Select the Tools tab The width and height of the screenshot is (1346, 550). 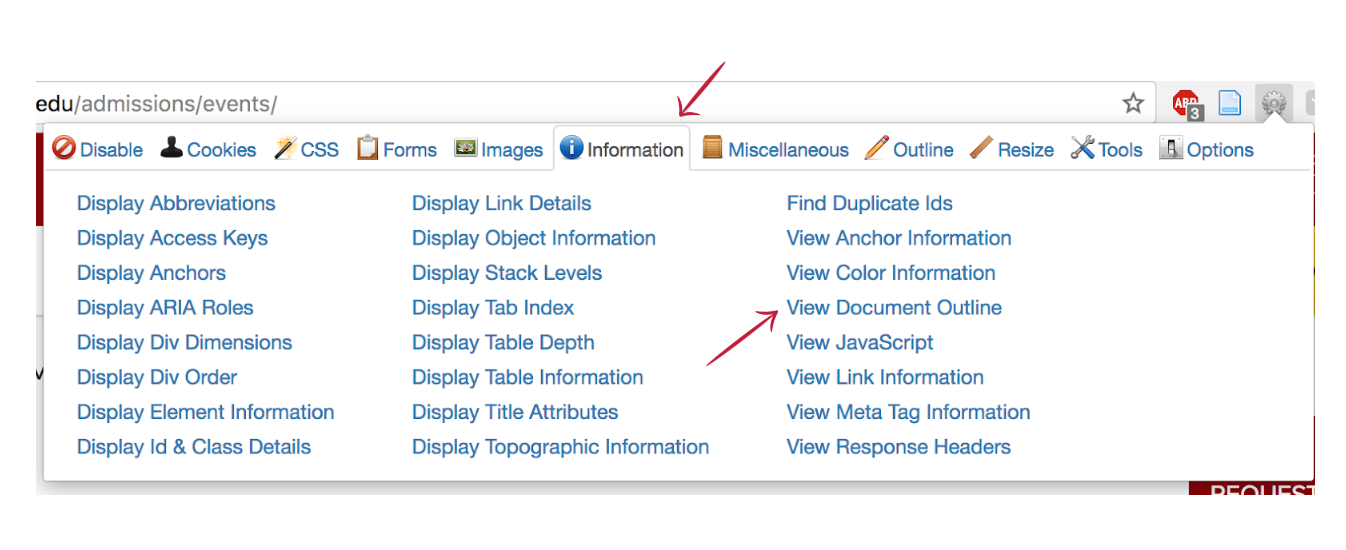1106,150
